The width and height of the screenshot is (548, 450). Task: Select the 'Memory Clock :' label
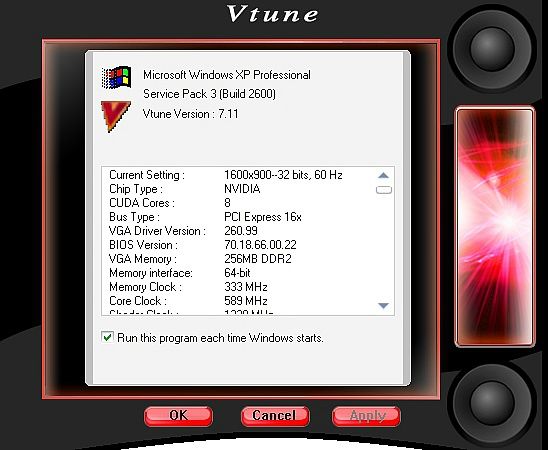tap(145, 287)
